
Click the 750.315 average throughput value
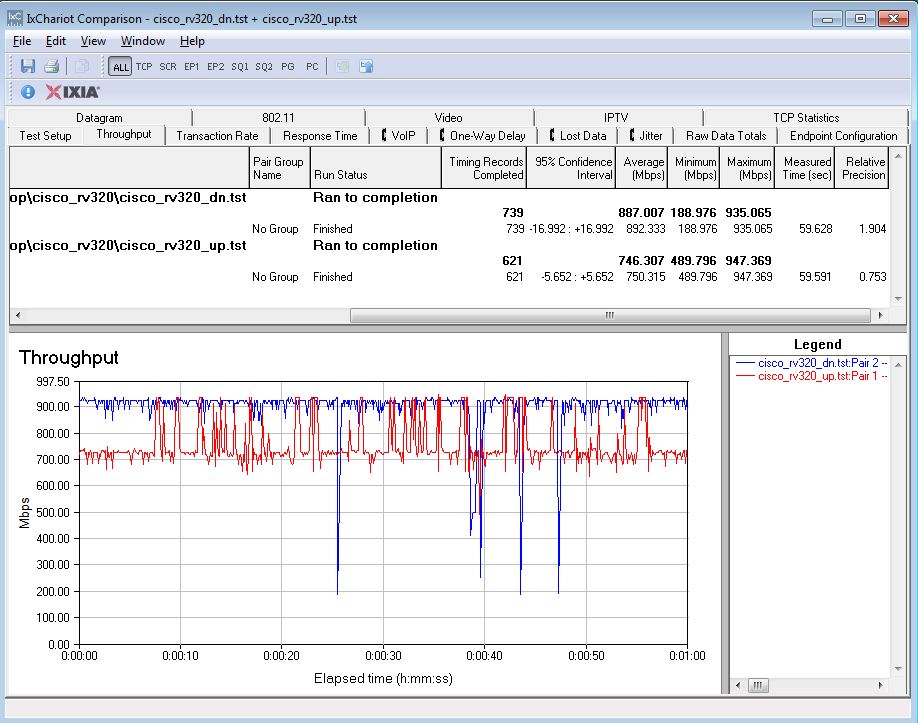click(645, 277)
